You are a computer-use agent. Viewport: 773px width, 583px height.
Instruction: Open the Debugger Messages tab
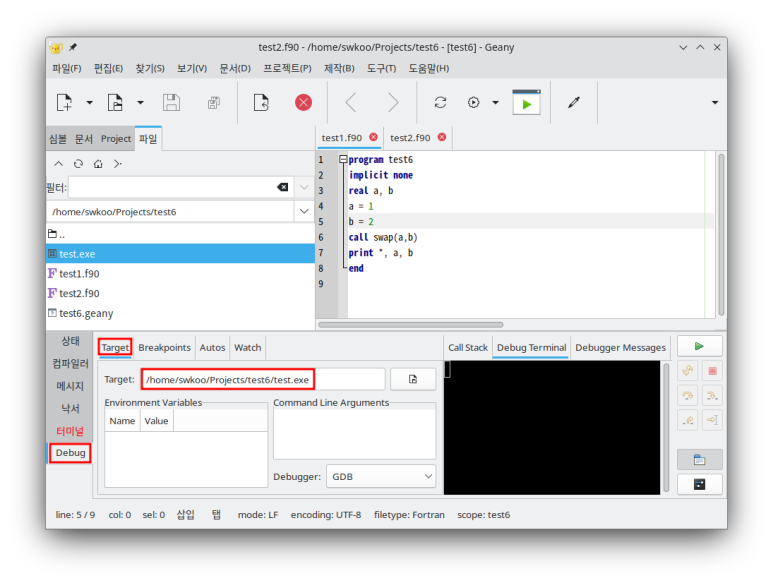[620, 347]
